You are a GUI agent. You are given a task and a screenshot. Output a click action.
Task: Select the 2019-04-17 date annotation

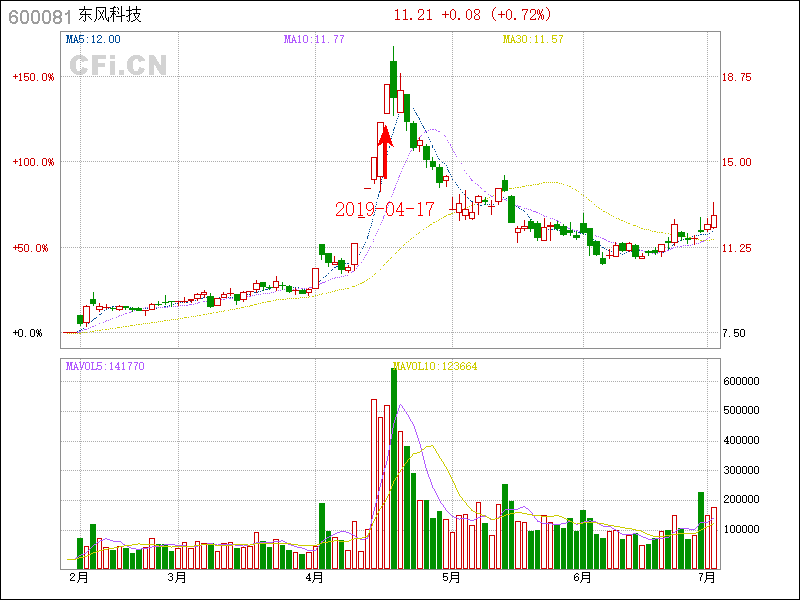point(385,209)
